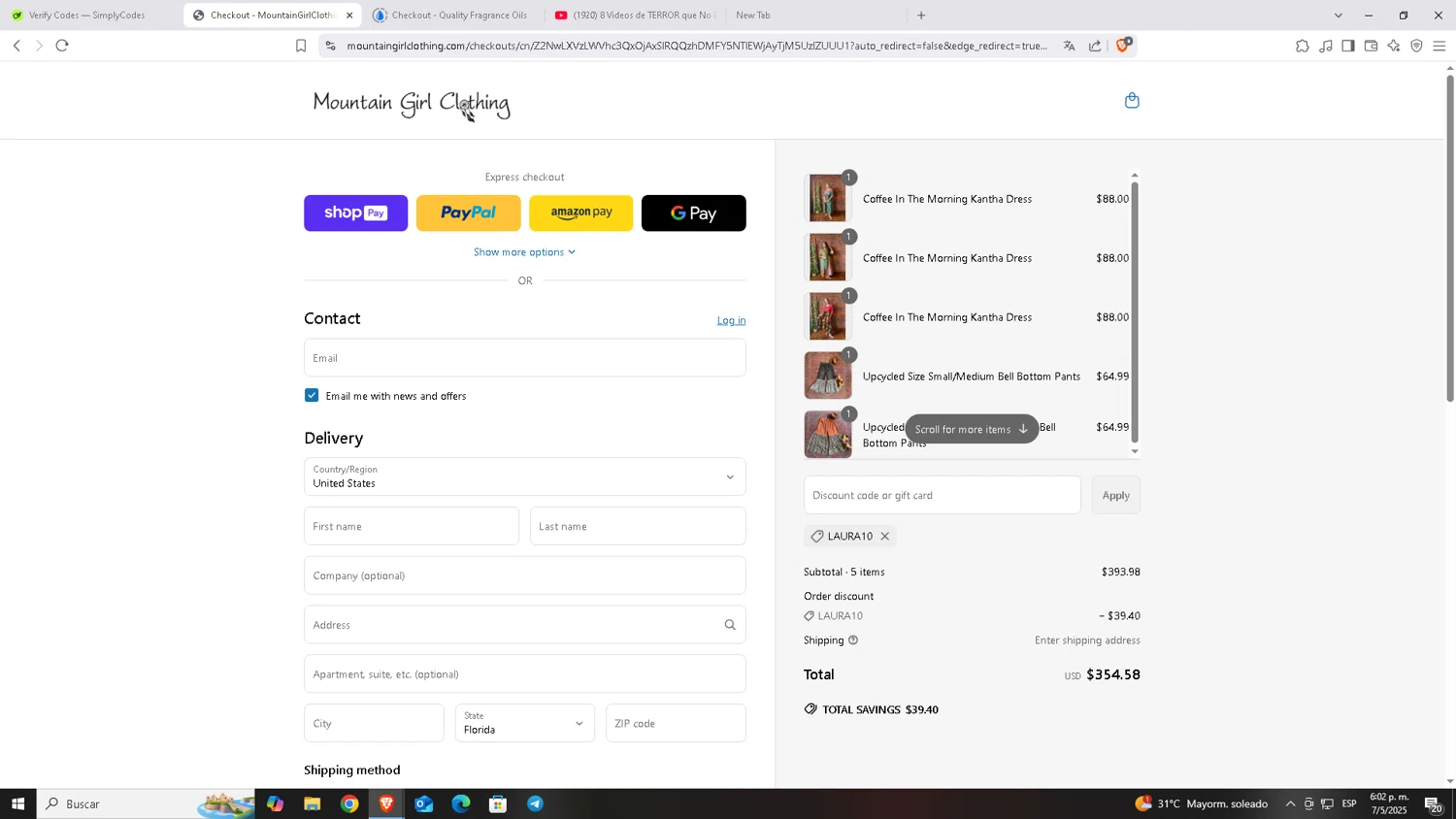The height and width of the screenshot is (819, 1456).
Task: Click the main page vertical scrollbar
Action: 1450,238
